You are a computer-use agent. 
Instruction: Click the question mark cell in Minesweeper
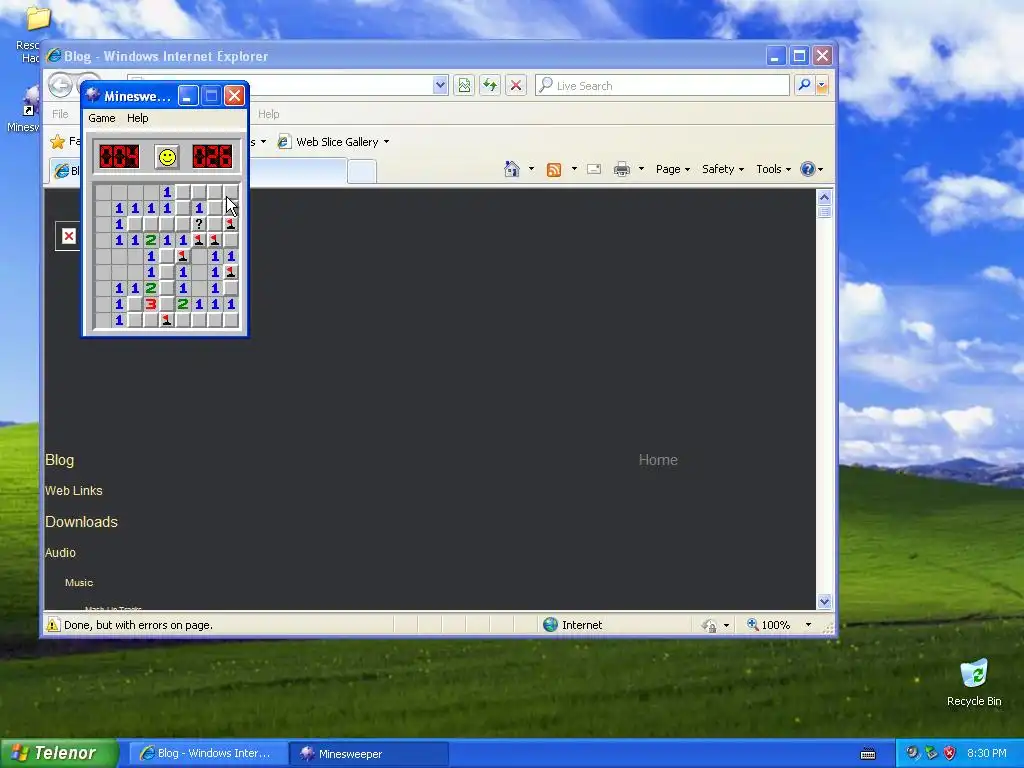(199, 224)
